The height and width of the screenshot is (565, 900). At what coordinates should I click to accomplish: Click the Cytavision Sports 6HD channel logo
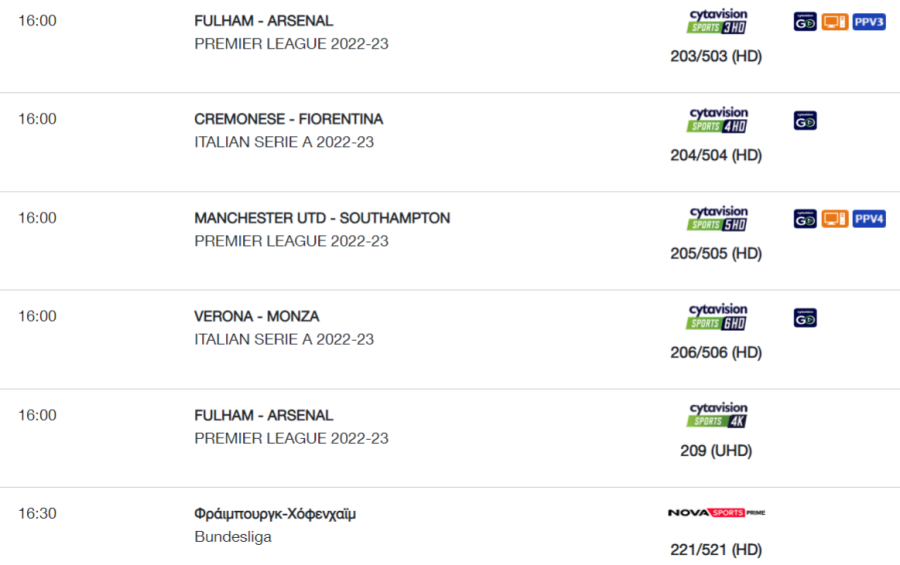click(717, 317)
